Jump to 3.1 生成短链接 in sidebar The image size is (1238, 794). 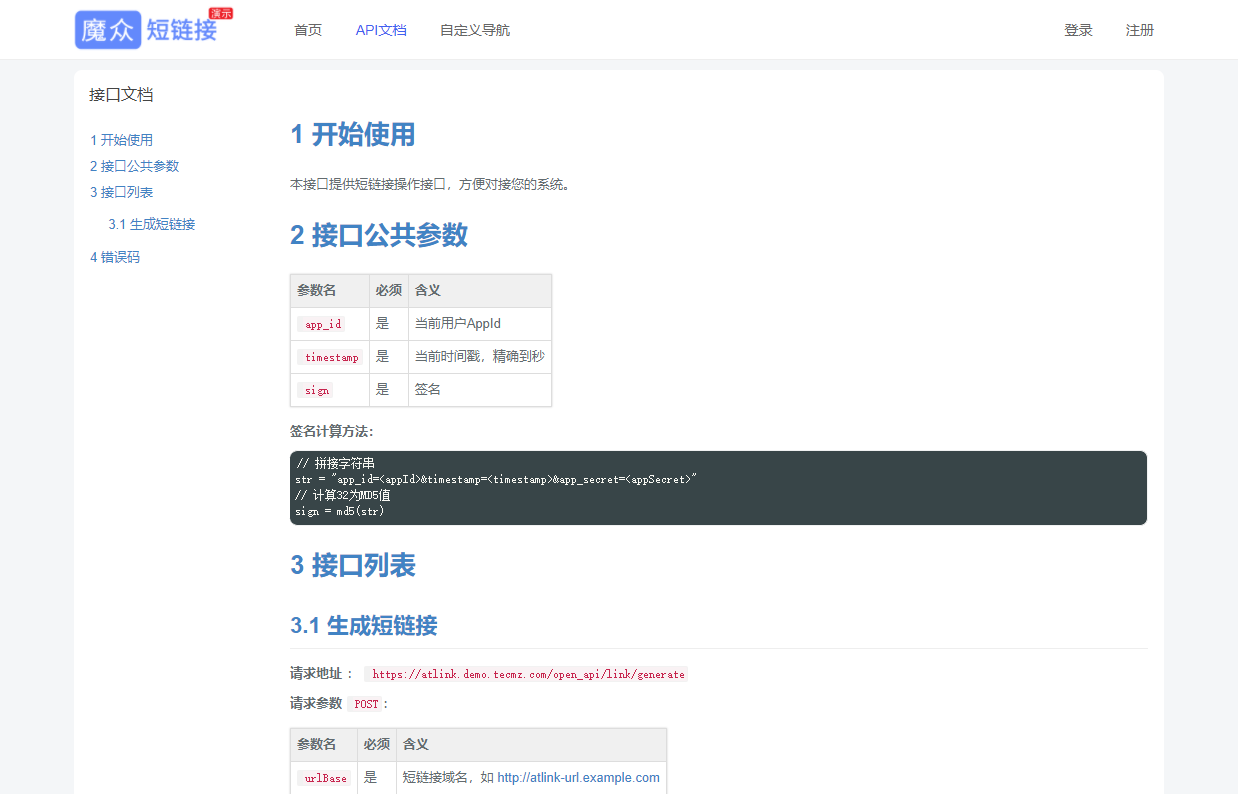[152, 224]
